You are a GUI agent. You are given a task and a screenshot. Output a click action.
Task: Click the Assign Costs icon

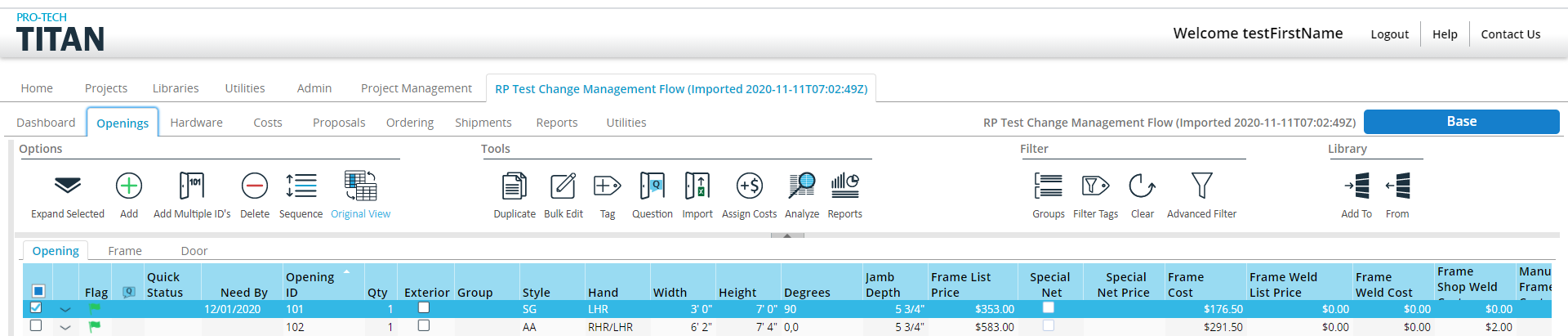click(x=749, y=186)
